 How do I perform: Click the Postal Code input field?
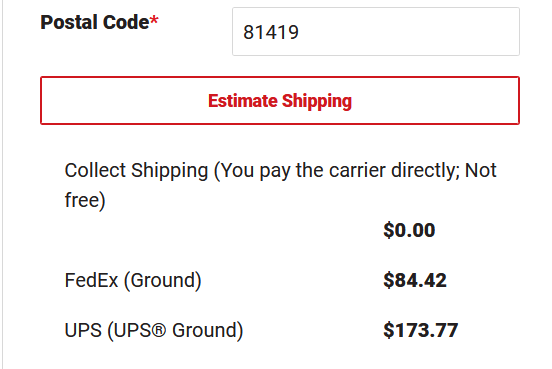click(376, 32)
